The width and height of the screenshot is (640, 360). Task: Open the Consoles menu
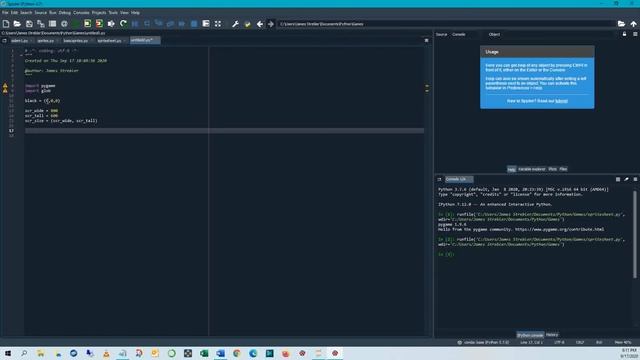tap(81, 13)
